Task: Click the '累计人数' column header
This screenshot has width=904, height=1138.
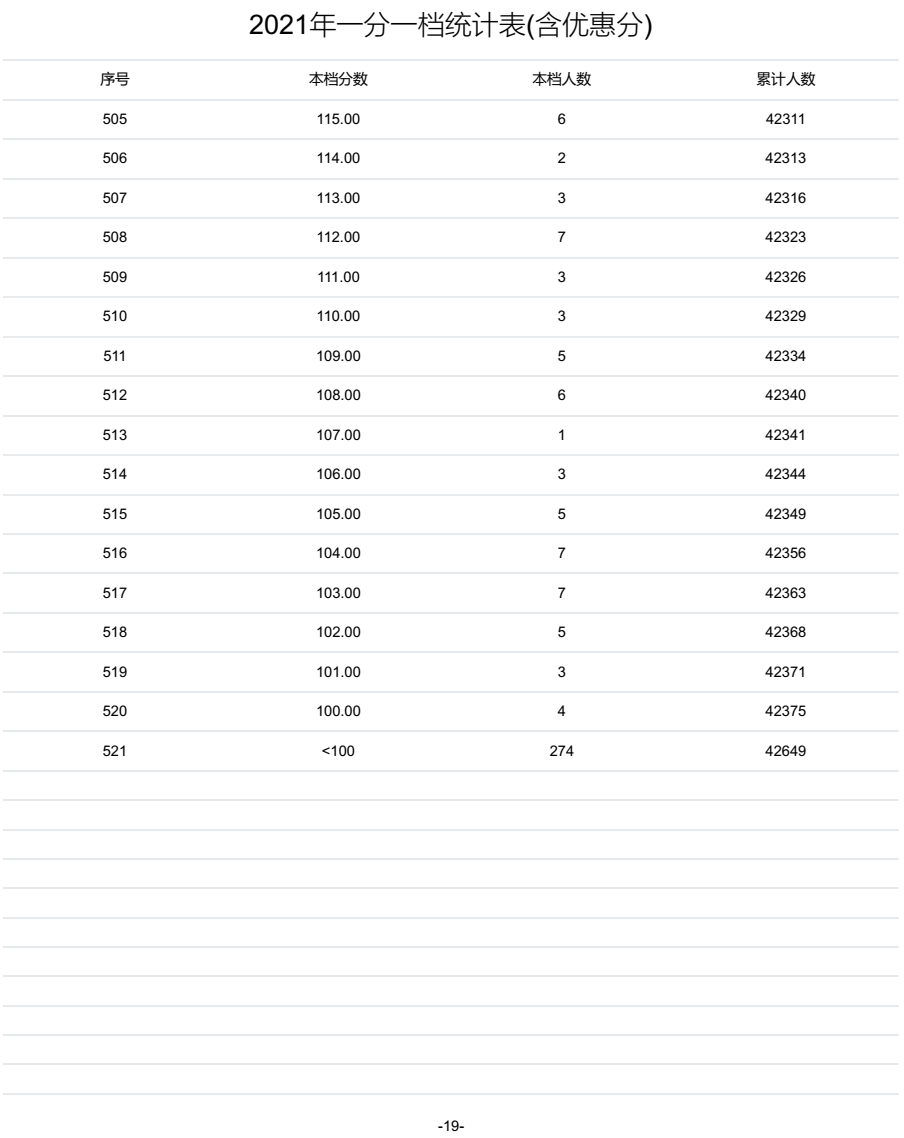Action: pyautogui.click(x=785, y=81)
